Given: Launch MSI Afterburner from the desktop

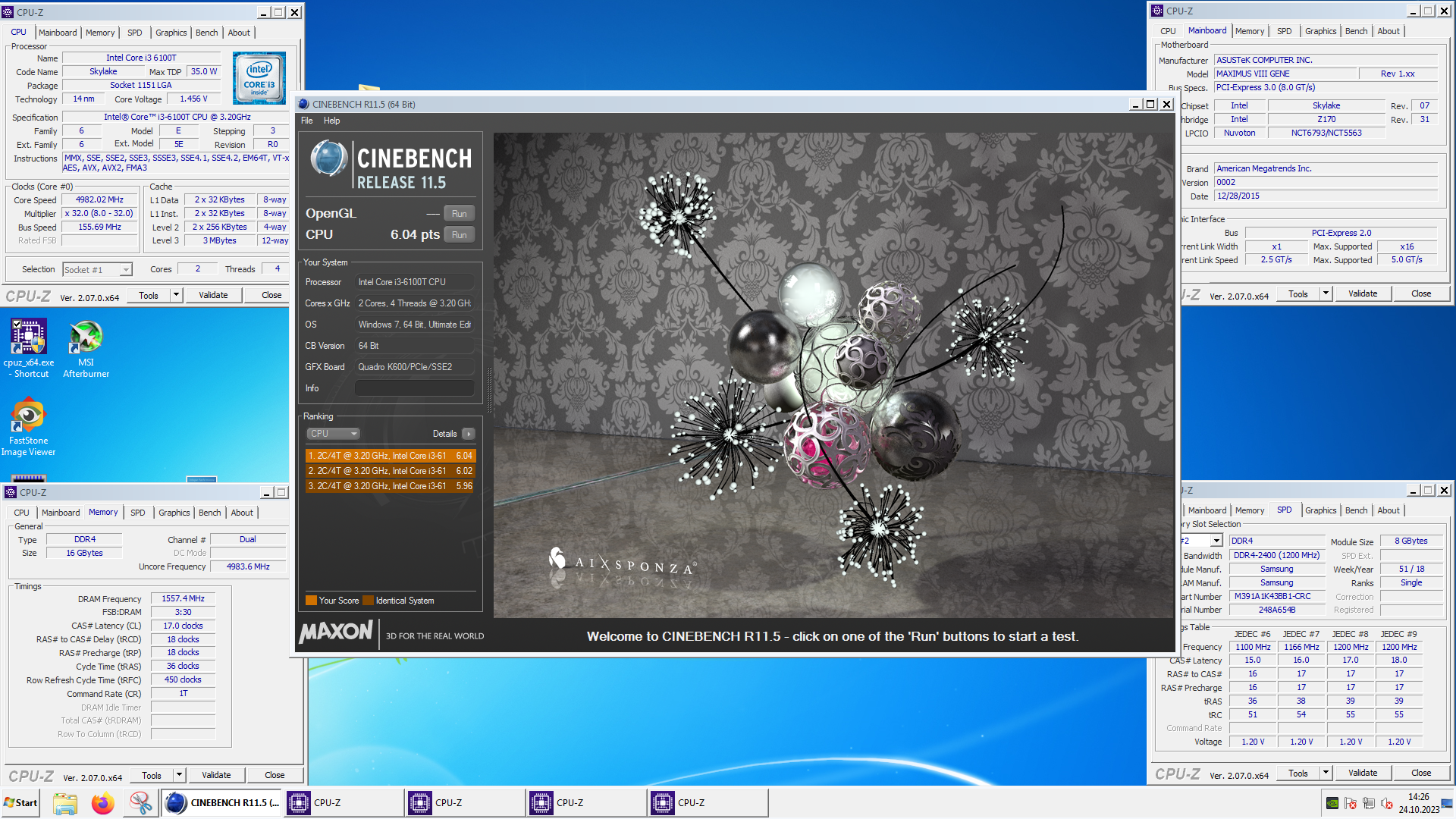Looking at the screenshot, I should pyautogui.click(x=86, y=349).
